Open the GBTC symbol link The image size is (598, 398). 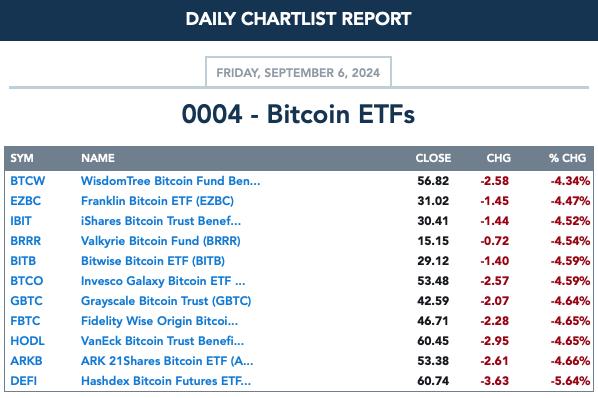26,301
